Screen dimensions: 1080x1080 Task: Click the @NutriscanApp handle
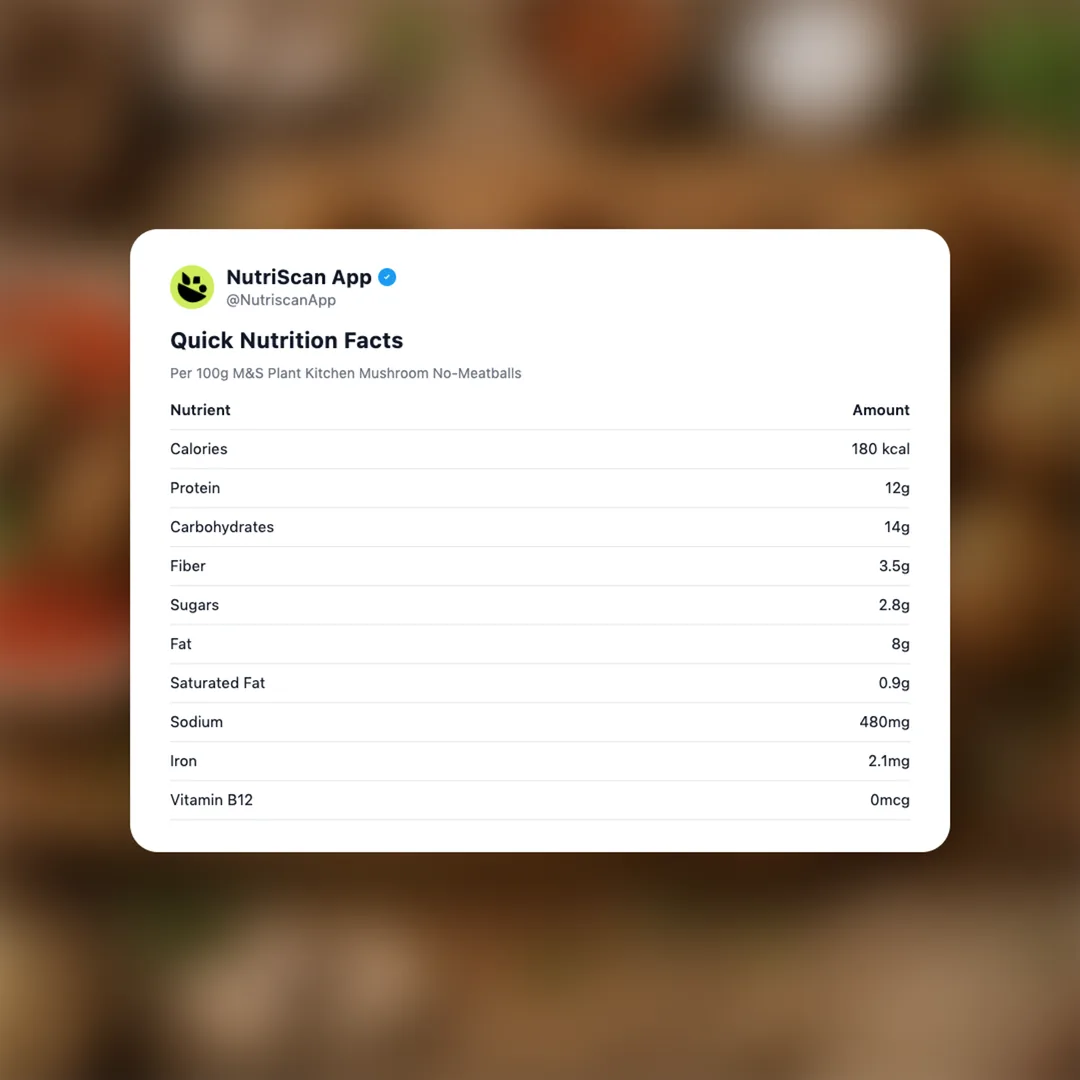(281, 300)
